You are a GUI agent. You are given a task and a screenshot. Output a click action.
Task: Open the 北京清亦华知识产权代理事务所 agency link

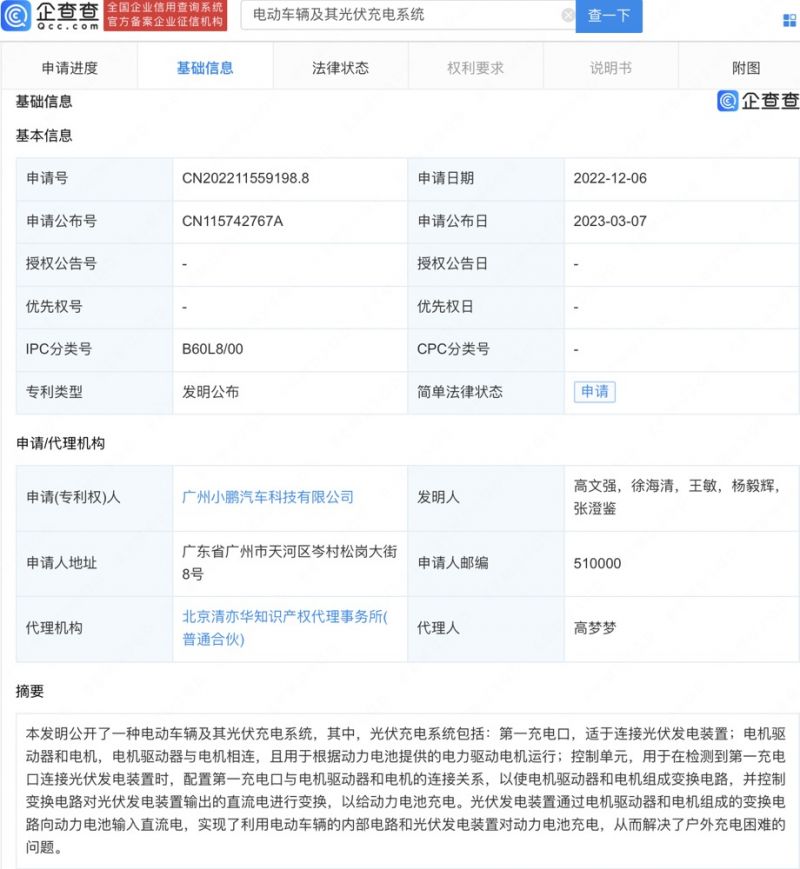pos(285,627)
